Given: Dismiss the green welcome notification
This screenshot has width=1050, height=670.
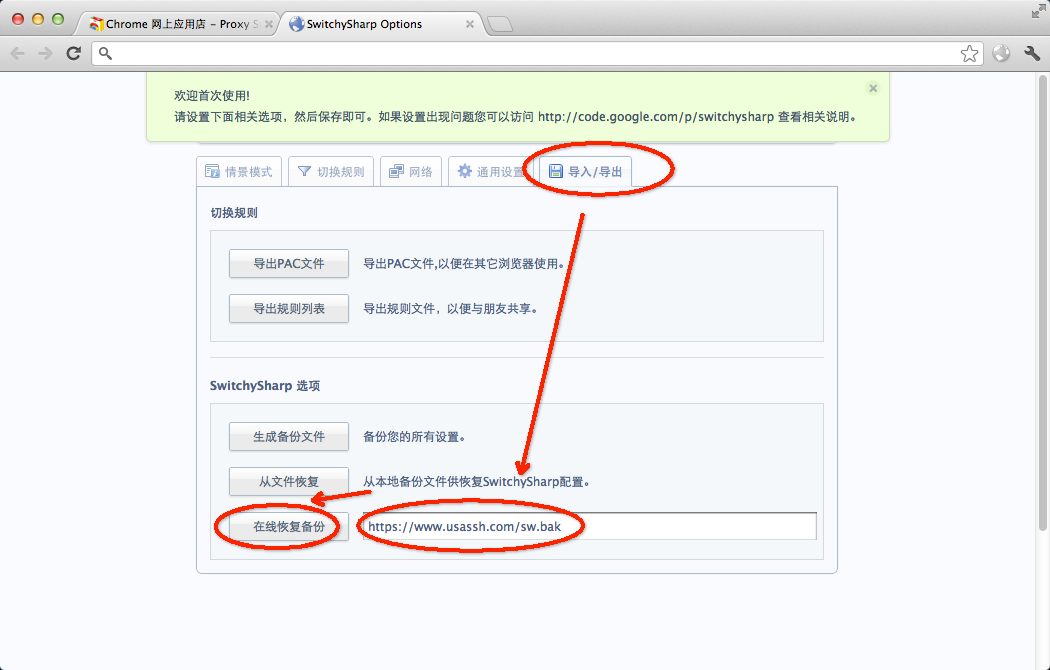Looking at the screenshot, I should (x=873, y=88).
